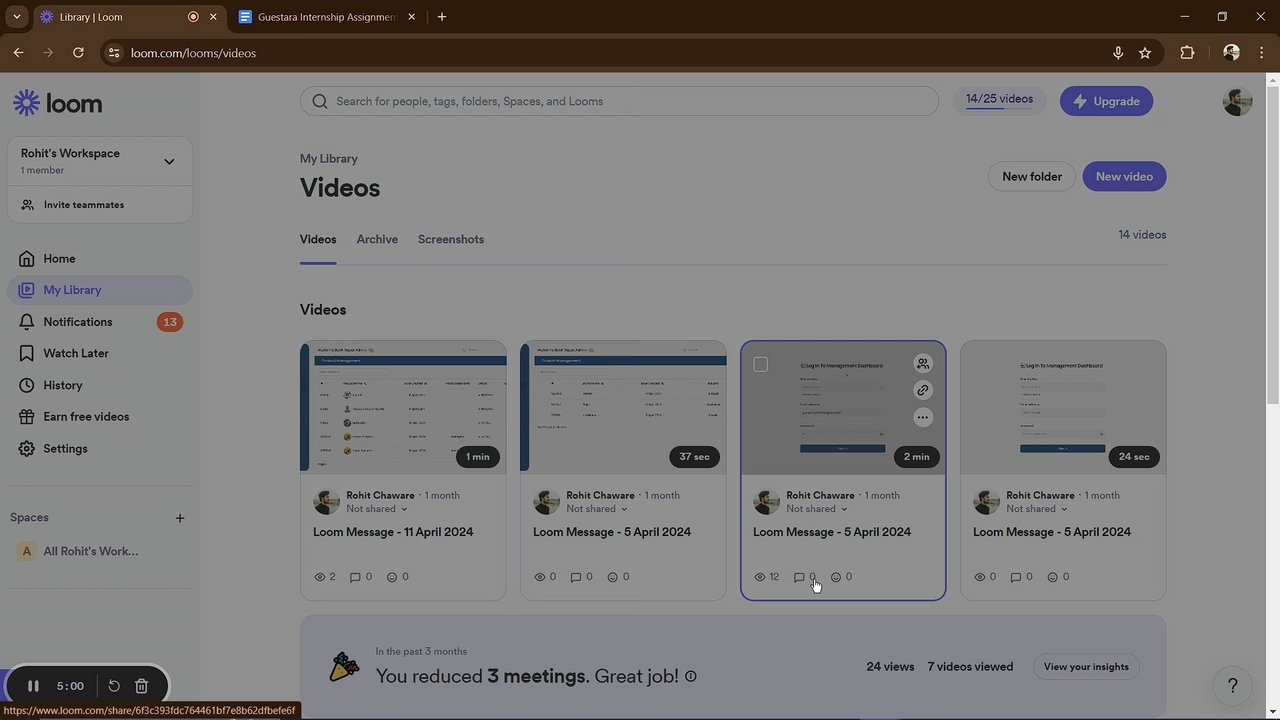
Task: Click the New folder button
Action: tap(1032, 177)
